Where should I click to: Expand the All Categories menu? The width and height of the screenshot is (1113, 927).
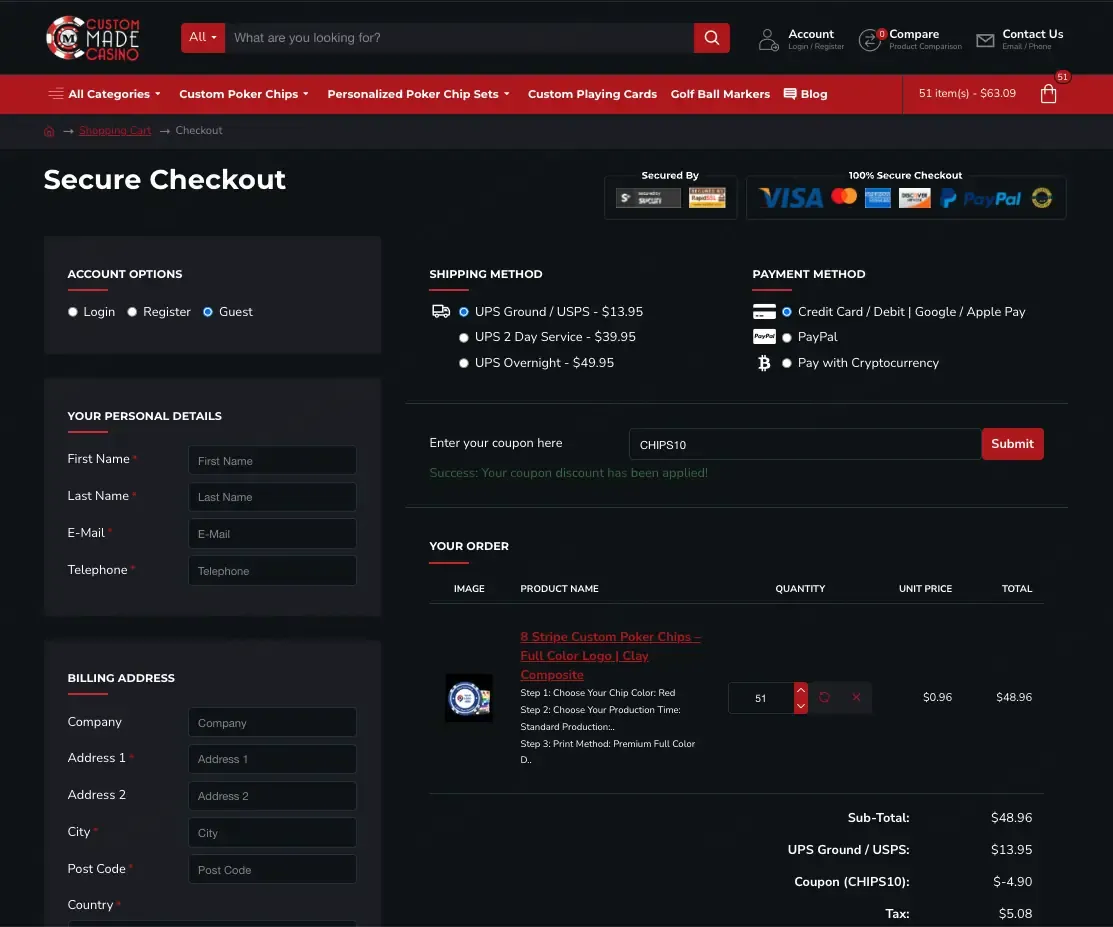[104, 94]
